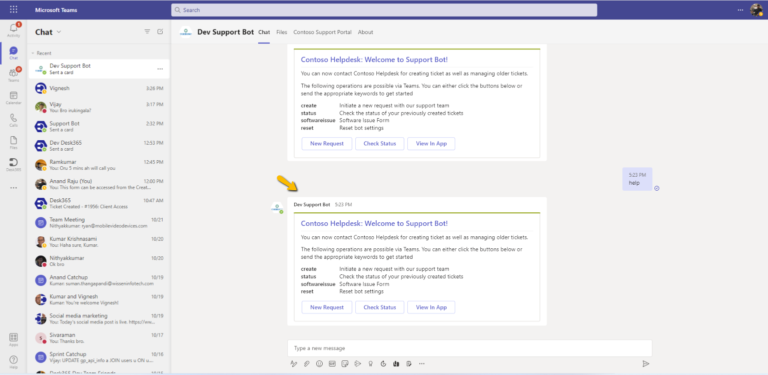Open the sticker picker

click(x=345, y=363)
